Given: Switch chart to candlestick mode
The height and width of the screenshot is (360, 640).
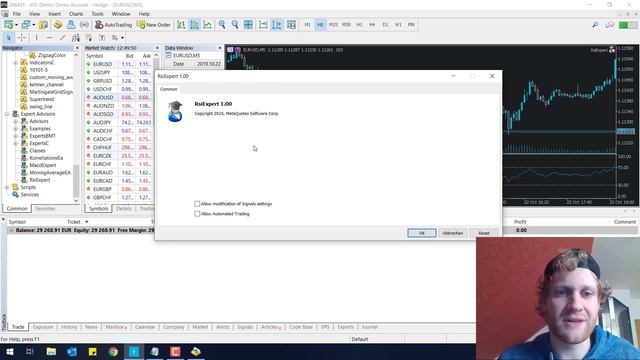Looking at the screenshot, I should [x=194, y=25].
